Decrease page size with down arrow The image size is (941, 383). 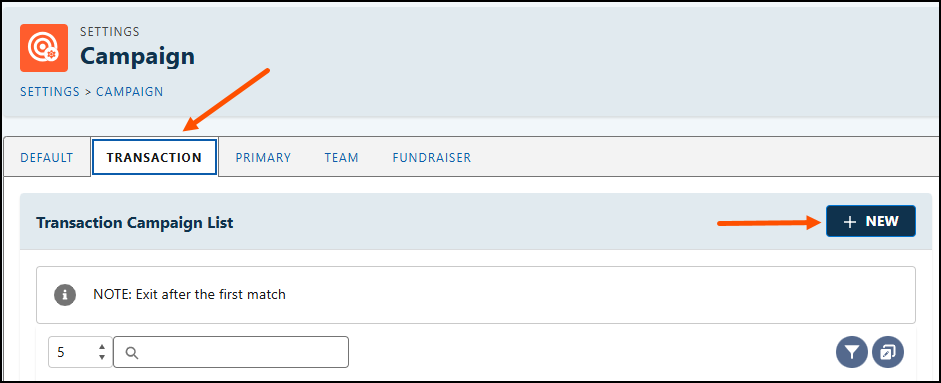click(102, 357)
